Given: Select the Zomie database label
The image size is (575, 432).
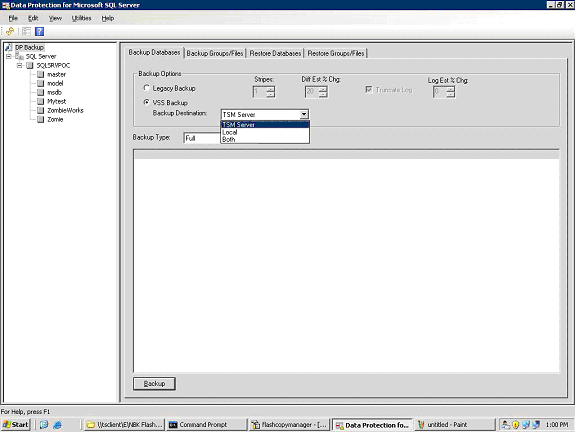Looking at the screenshot, I should (x=55, y=120).
